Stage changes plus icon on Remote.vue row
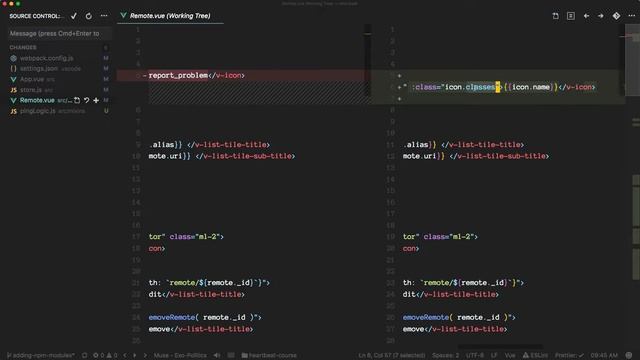This screenshot has height=360, width=640. (96, 100)
